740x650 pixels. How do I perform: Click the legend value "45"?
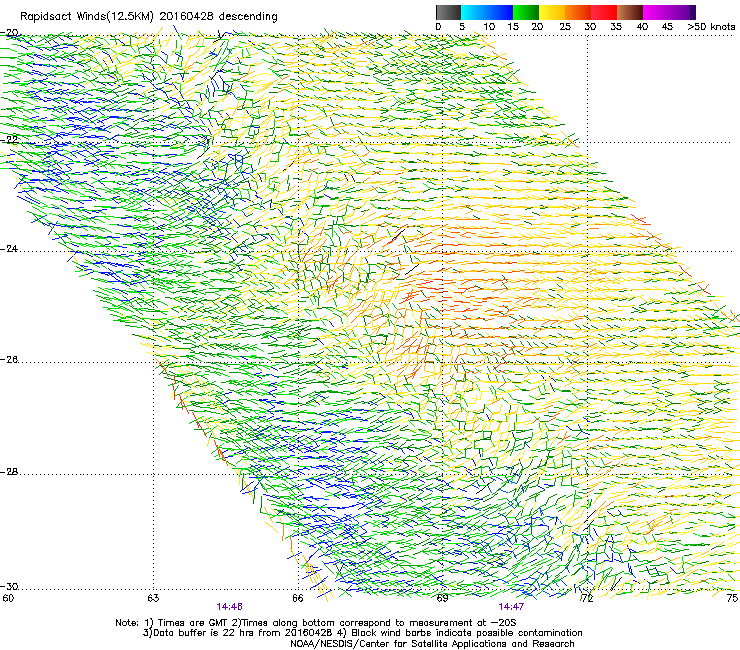click(x=667, y=27)
